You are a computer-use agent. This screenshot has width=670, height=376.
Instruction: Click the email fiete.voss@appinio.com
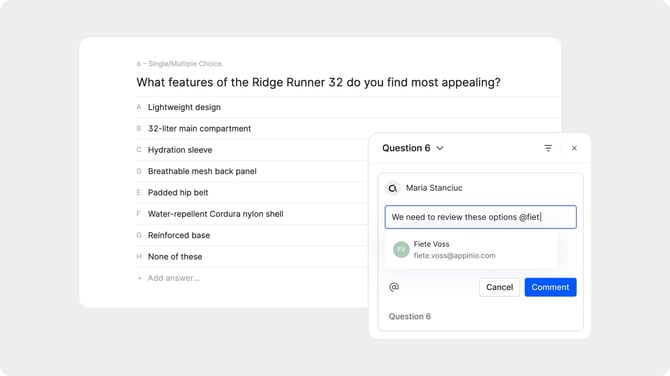click(x=454, y=256)
